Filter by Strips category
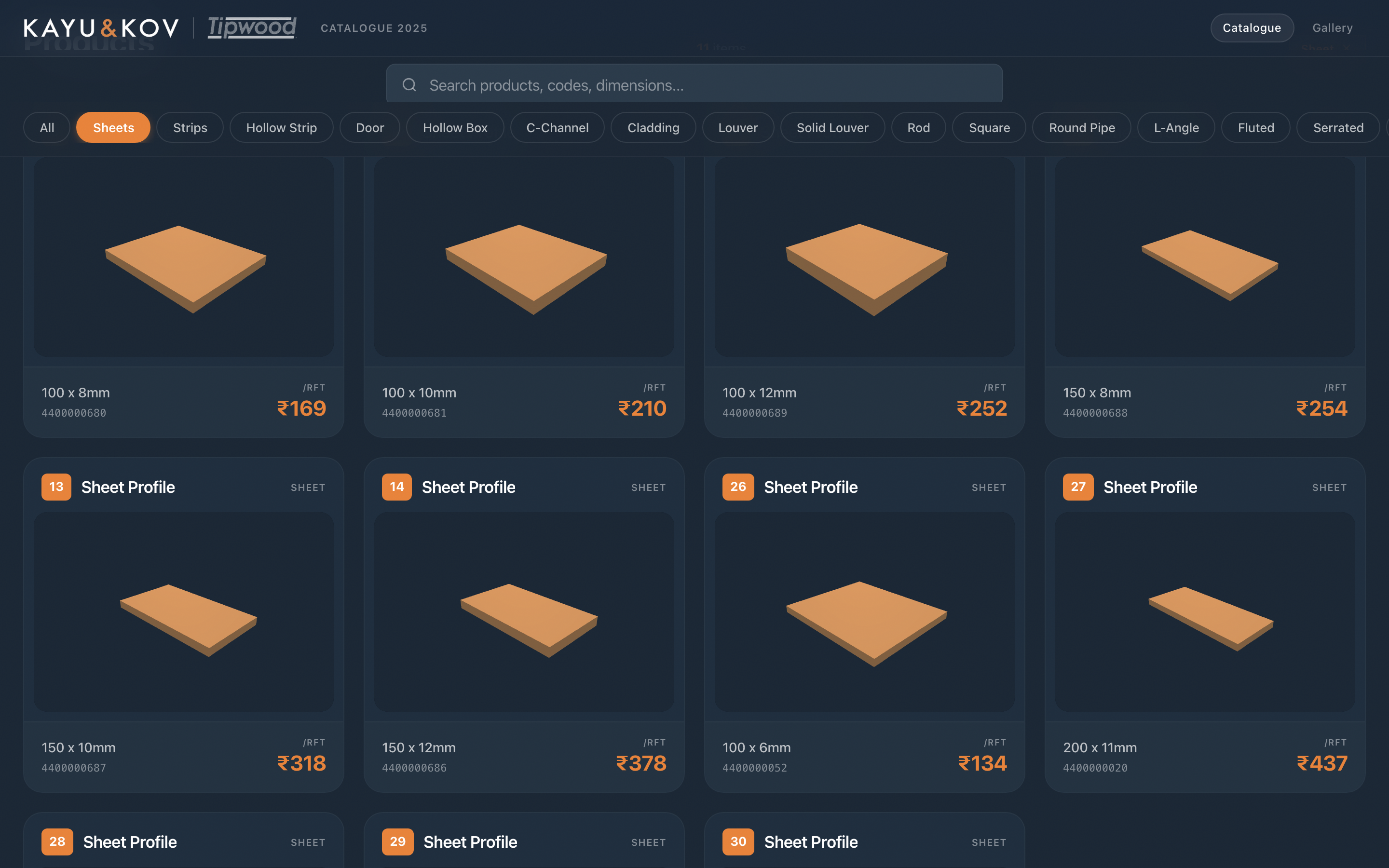 point(190,127)
